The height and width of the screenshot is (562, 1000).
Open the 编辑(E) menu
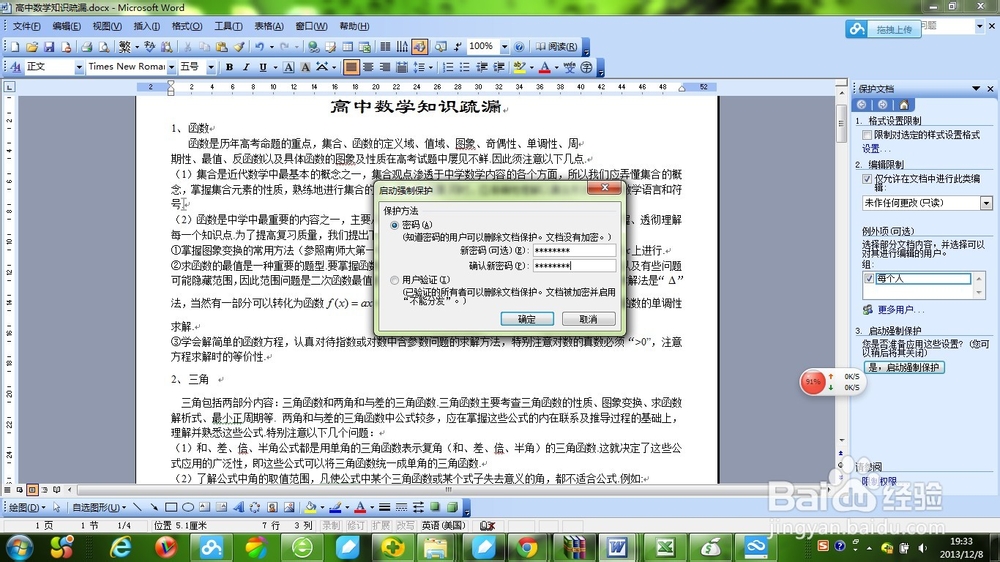(66, 26)
